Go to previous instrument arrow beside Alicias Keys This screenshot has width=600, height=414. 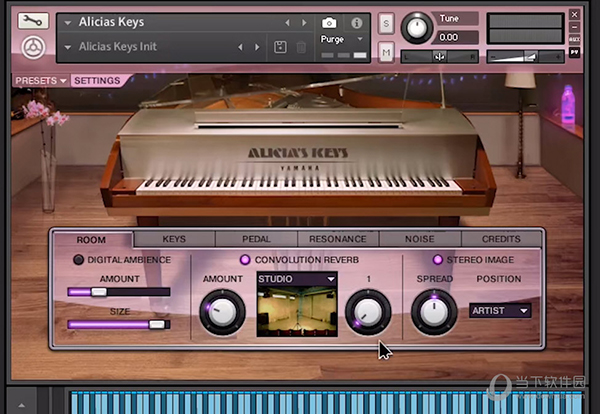[x=287, y=23]
